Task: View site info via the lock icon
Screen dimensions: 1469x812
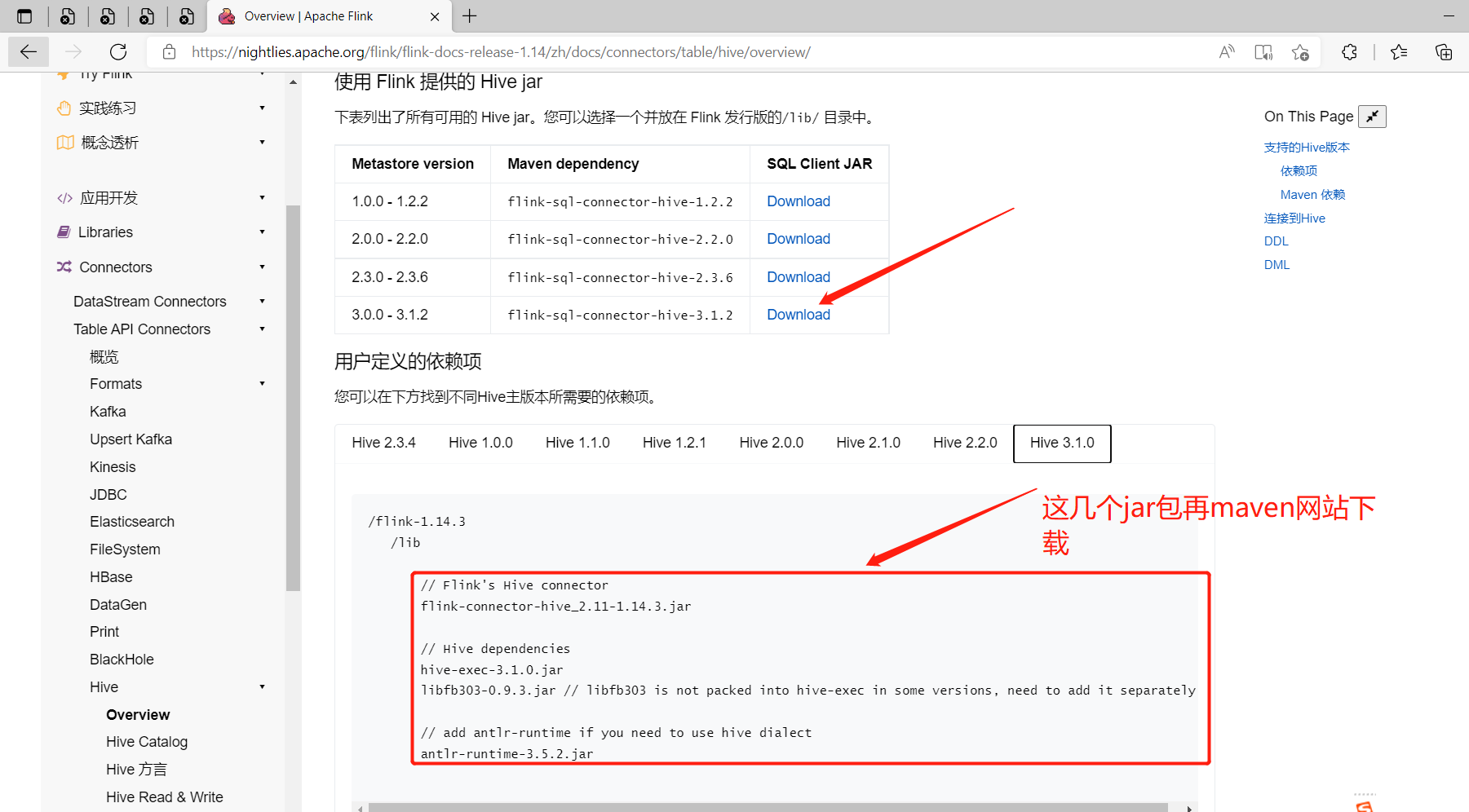Action: pyautogui.click(x=169, y=52)
